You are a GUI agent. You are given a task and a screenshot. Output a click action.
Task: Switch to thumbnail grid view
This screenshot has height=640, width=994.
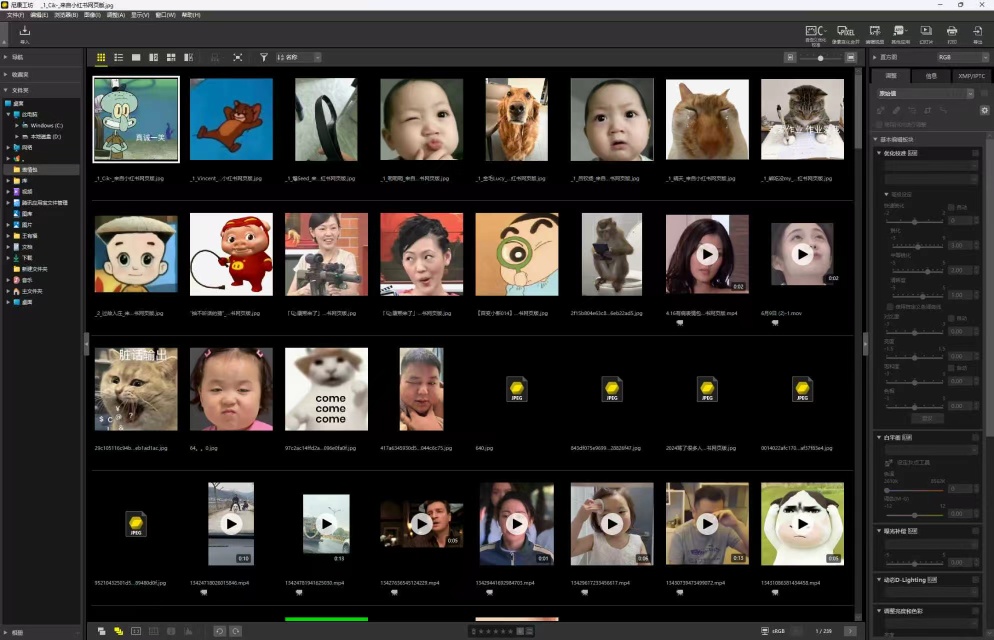(101, 58)
